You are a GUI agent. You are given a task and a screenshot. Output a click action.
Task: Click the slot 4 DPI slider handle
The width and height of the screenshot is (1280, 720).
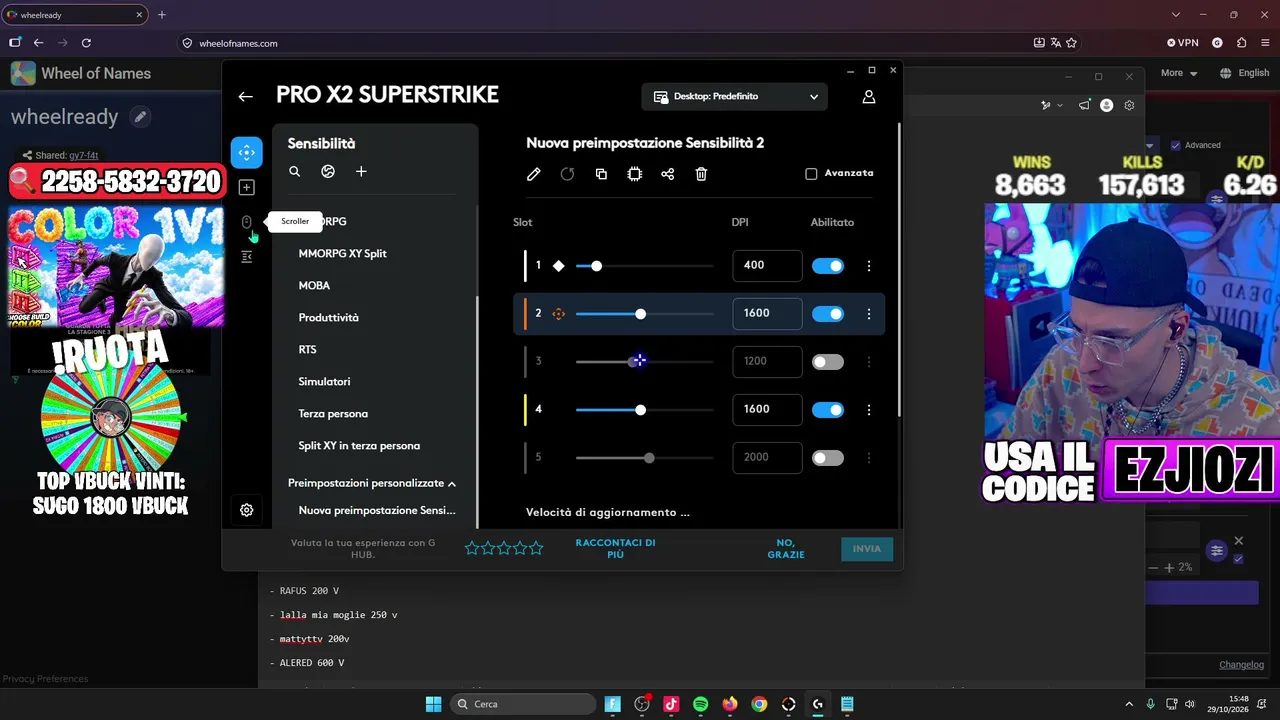[640, 410]
